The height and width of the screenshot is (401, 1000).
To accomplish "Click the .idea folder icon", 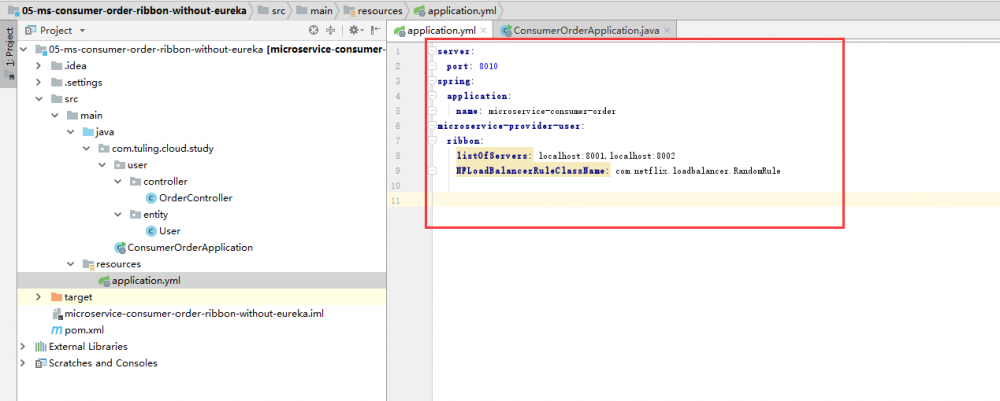I will point(56,66).
